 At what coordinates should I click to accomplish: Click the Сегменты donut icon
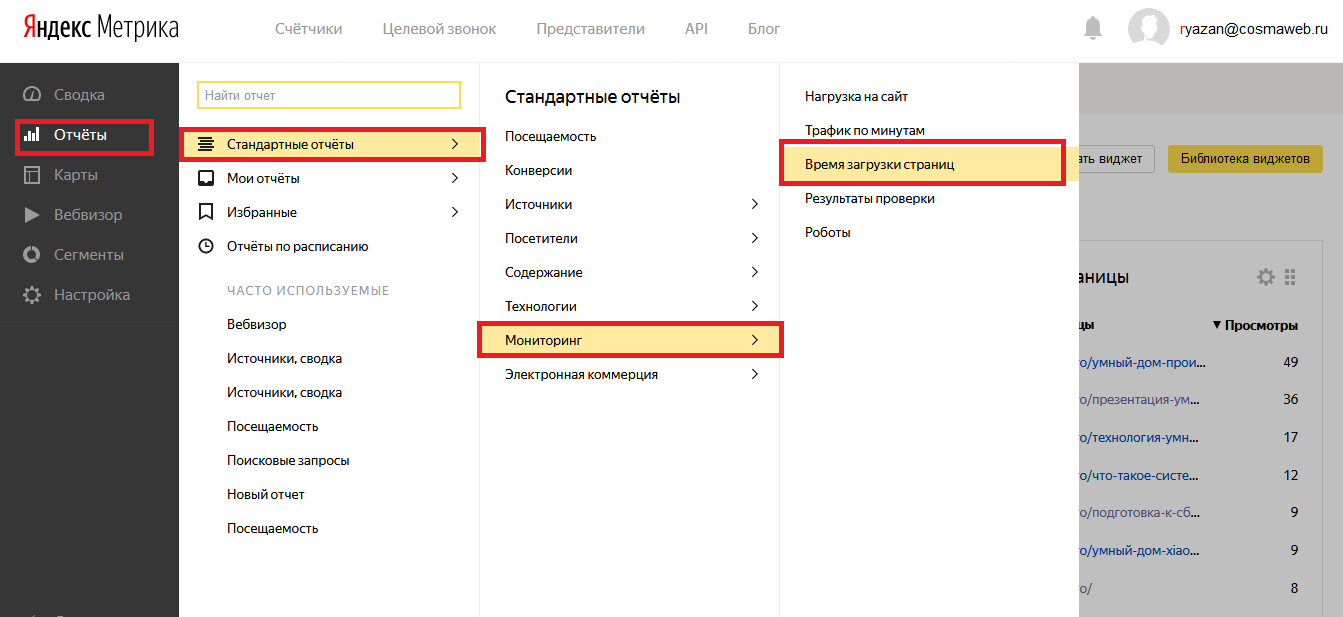pyautogui.click(x=33, y=255)
